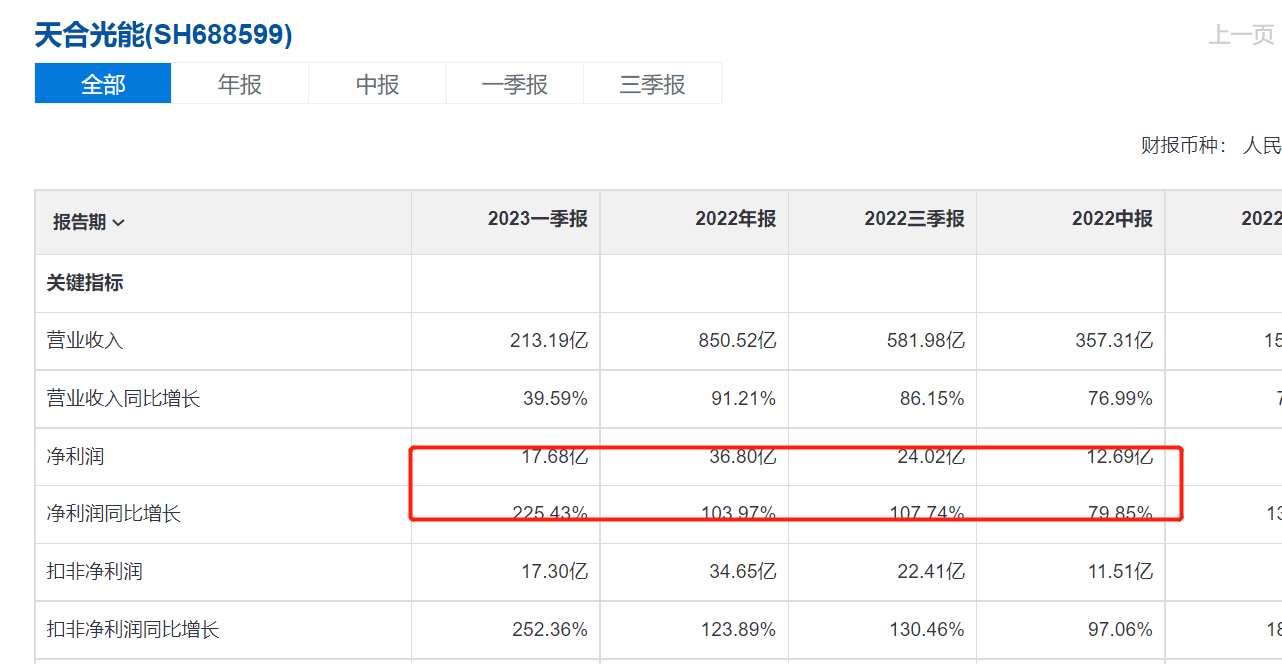Click the 扣非净利润同比增长 row label
The width and height of the screenshot is (1282, 664).
click(x=133, y=629)
